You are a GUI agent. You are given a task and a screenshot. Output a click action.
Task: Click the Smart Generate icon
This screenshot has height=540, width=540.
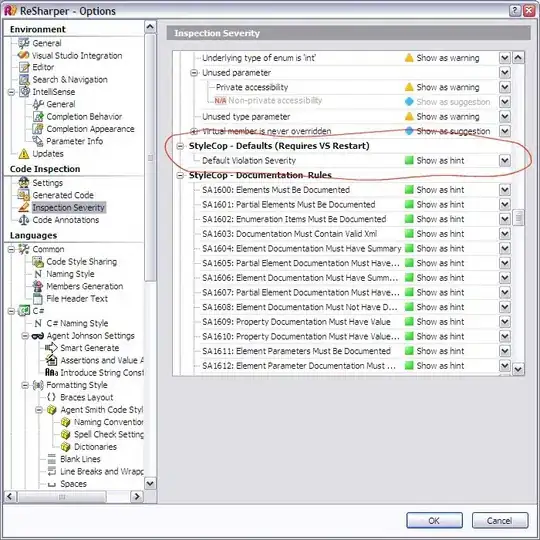[x=51, y=347]
